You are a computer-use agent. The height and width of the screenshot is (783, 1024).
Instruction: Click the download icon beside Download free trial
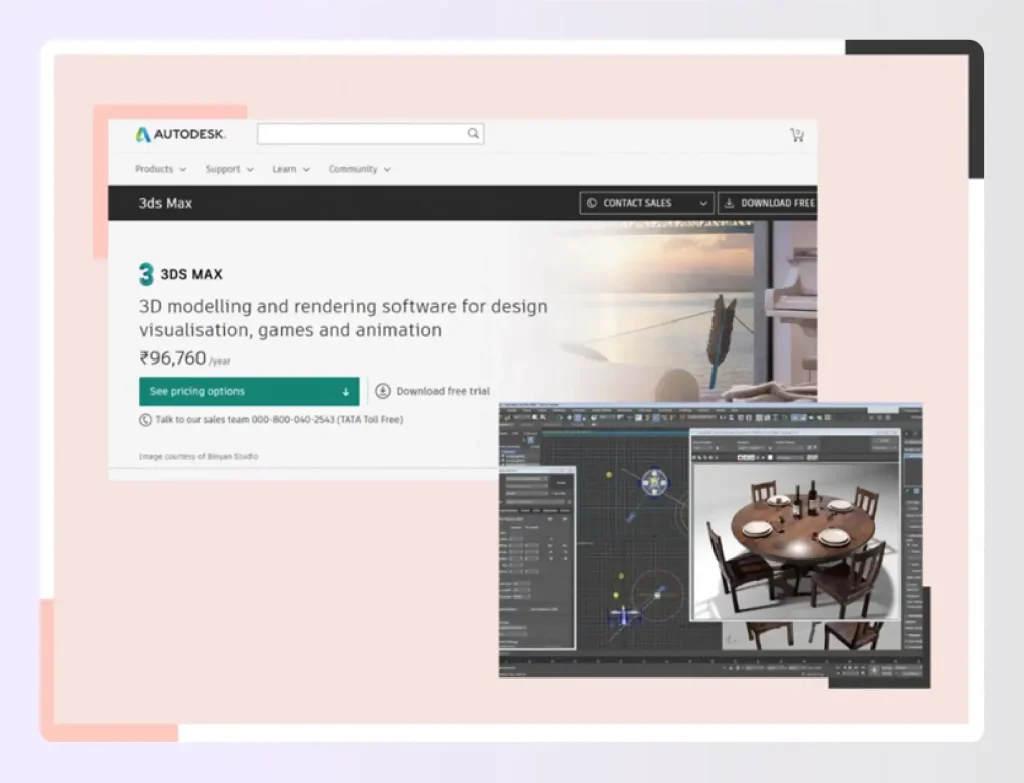click(382, 391)
